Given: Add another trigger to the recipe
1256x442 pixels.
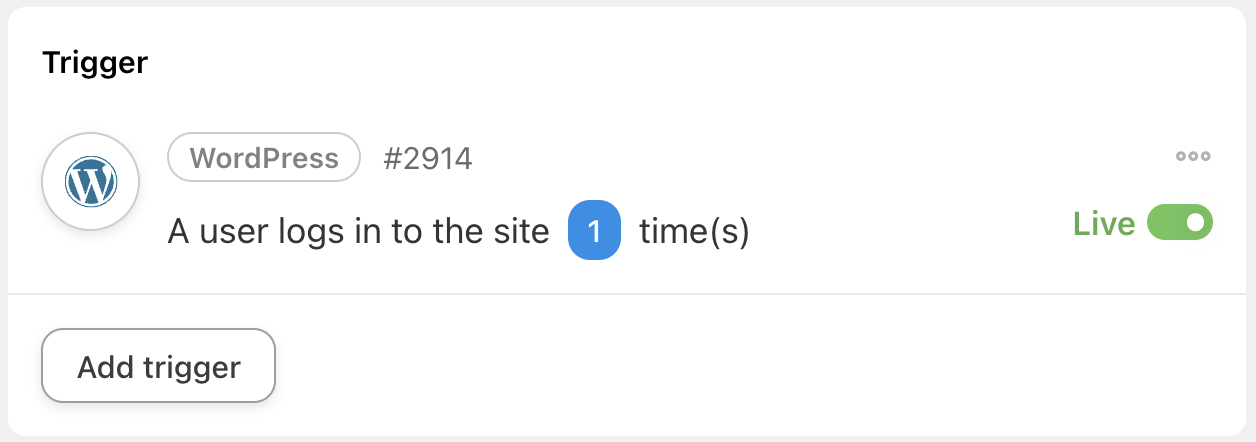Looking at the screenshot, I should 158,366.
